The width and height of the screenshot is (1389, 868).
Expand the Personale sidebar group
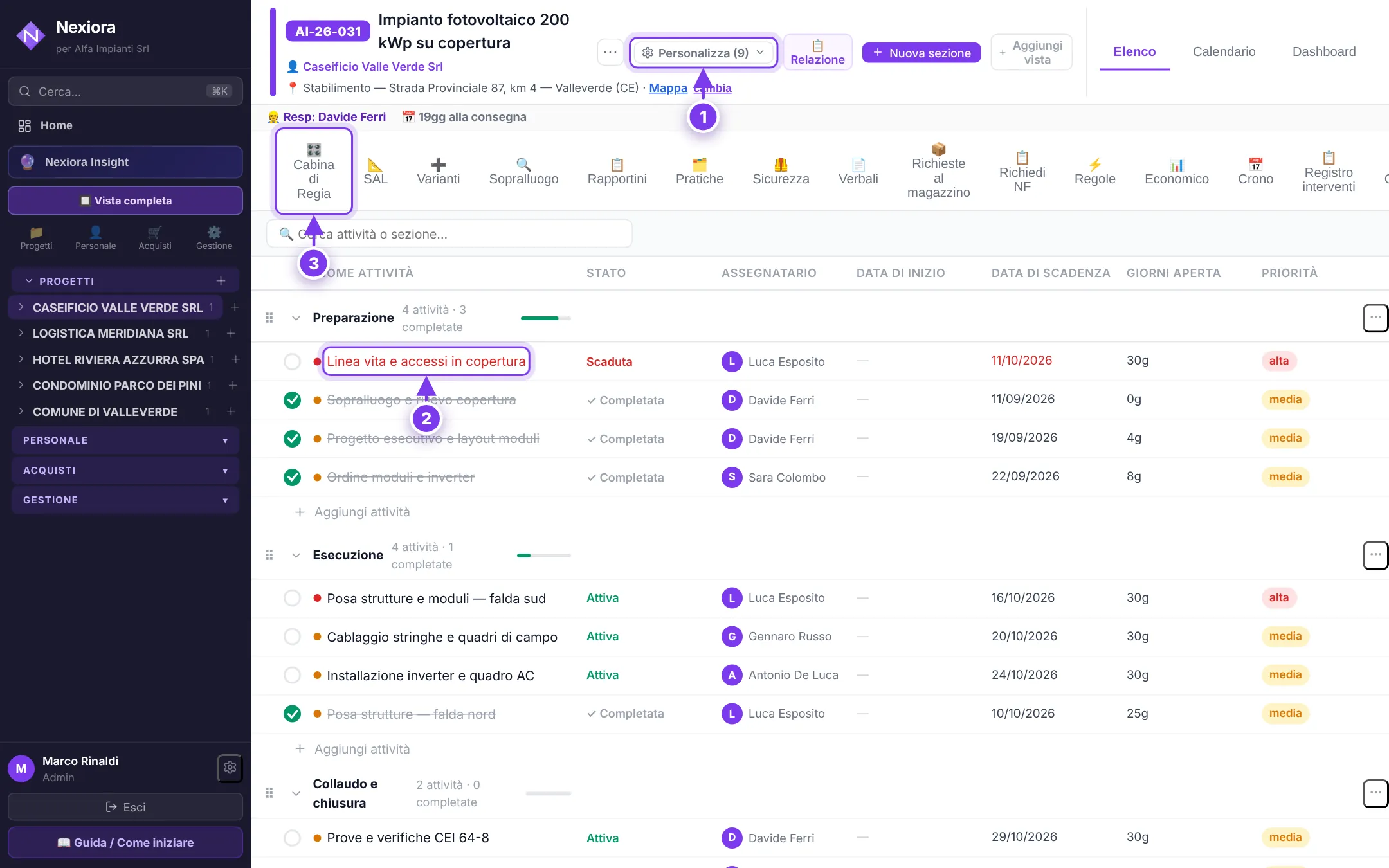pos(125,440)
